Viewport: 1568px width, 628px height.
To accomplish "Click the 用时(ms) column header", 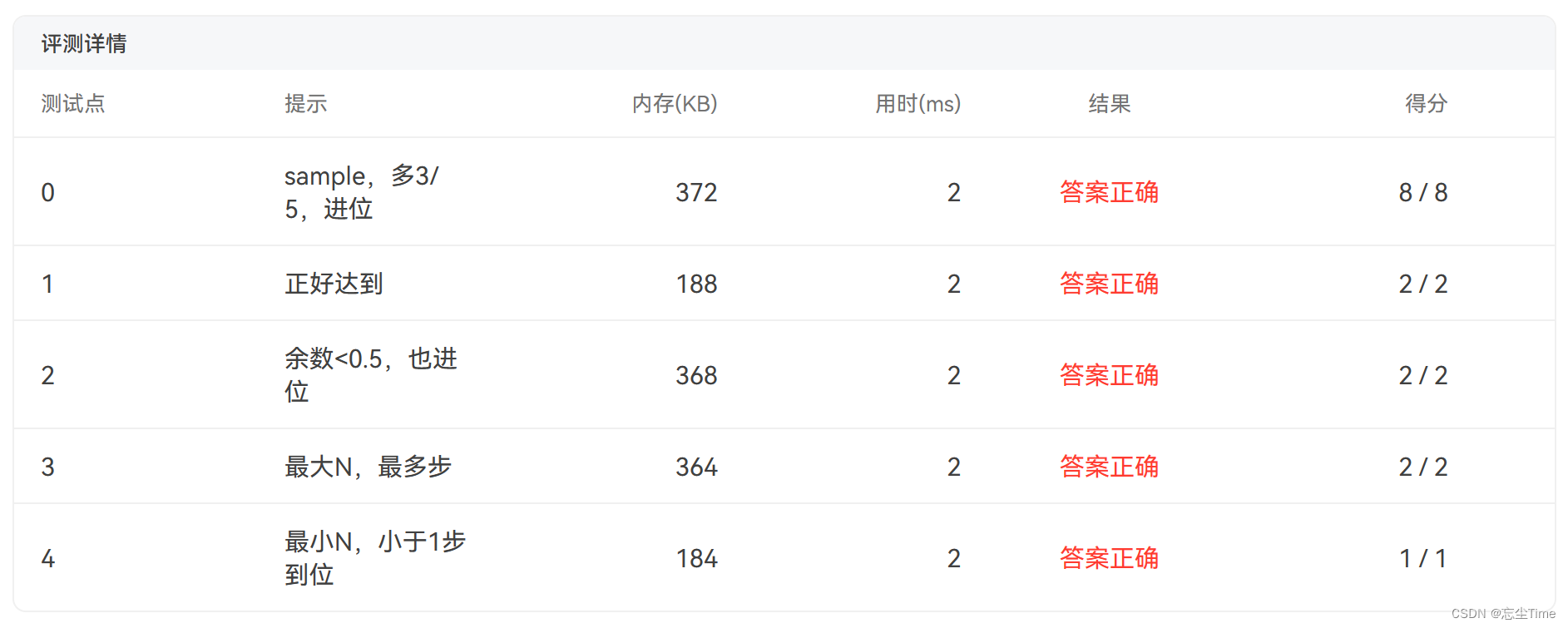I will tap(918, 103).
